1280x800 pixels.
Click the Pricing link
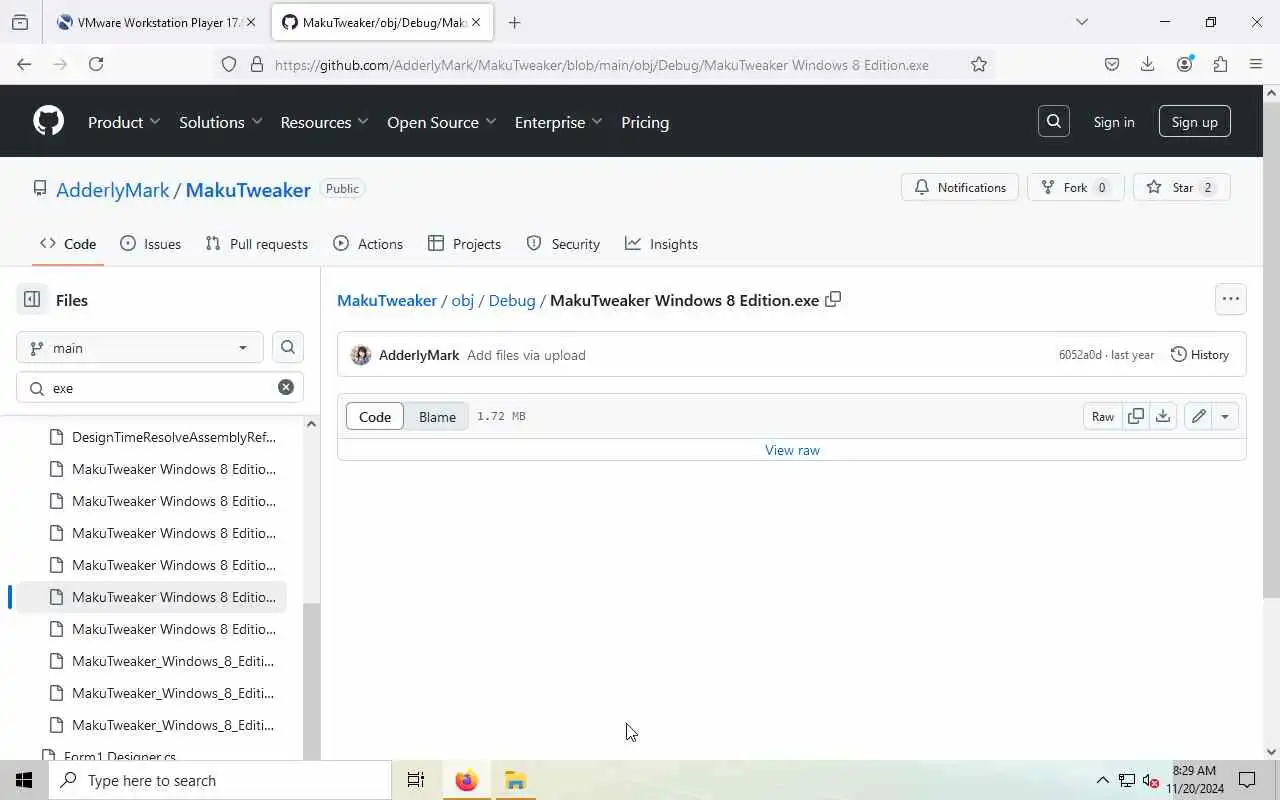coord(645,122)
